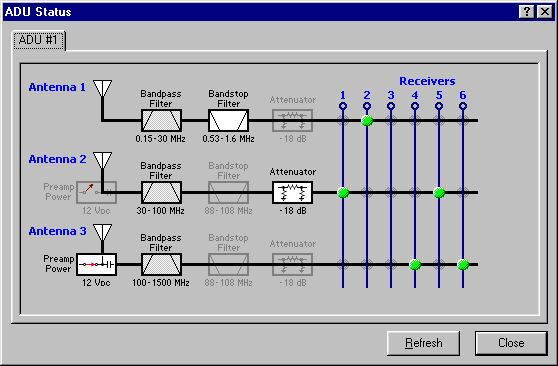Select the ADU #1 tab
The width and height of the screenshot is (558, 366).
pyautogui.click(x=39, y=40)
